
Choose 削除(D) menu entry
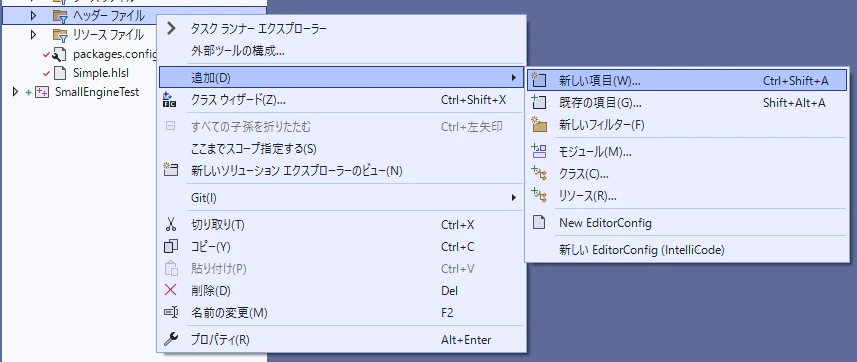tap(342, 290)
